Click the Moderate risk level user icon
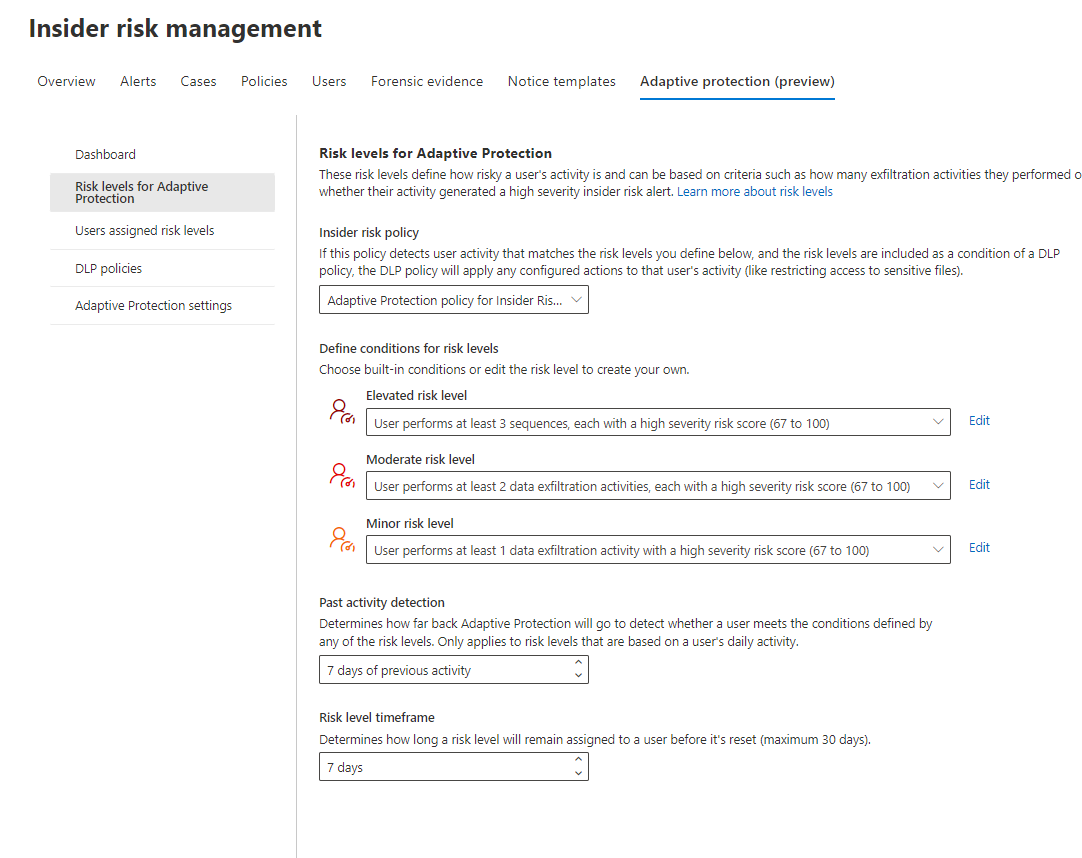 (x=342, y=476)
